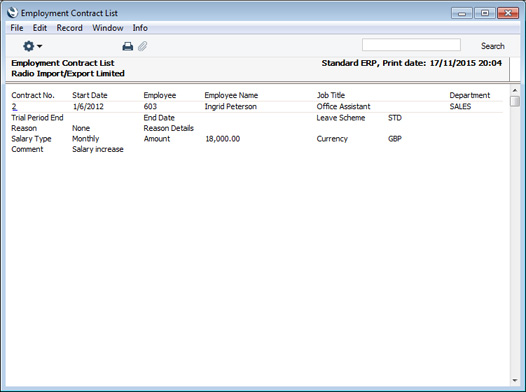This screenshot has width=526, height=392.
Task: Minimize the Employment Contract List window
Action: click(462, 13)
